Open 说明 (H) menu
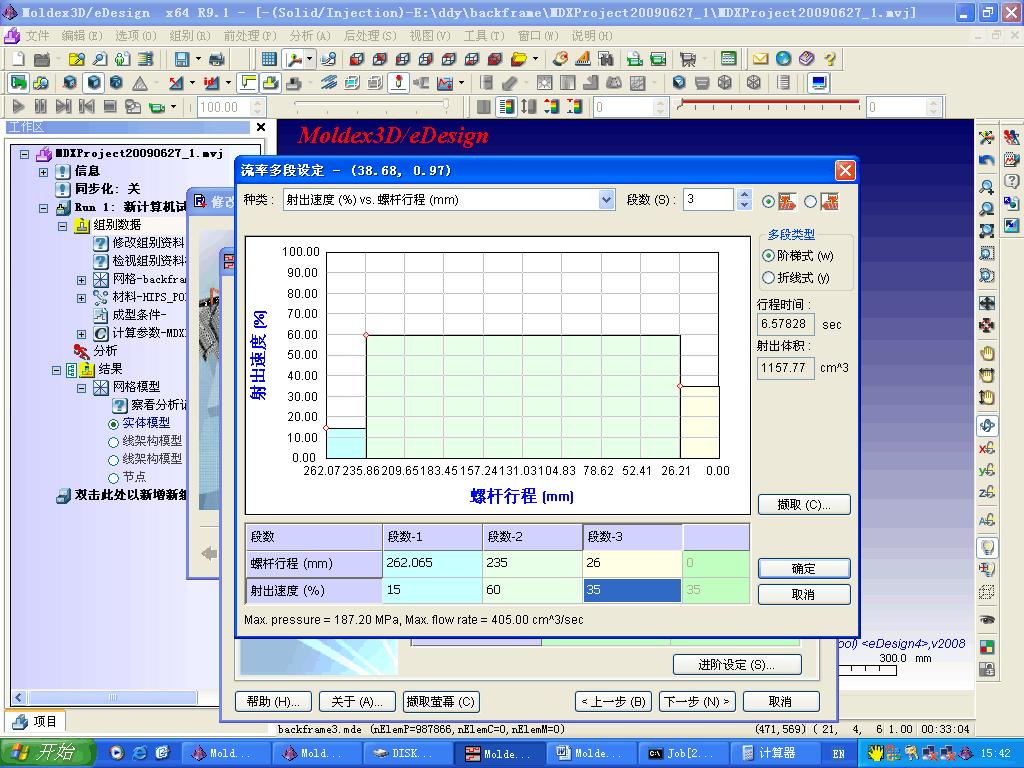 click(592, 35)
